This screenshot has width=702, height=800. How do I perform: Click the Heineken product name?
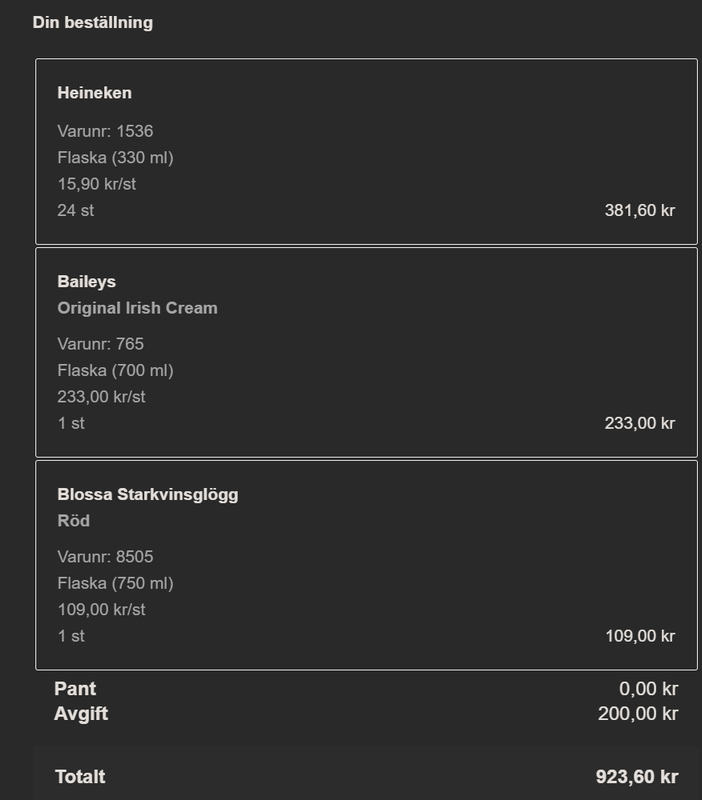click(94, 93)
